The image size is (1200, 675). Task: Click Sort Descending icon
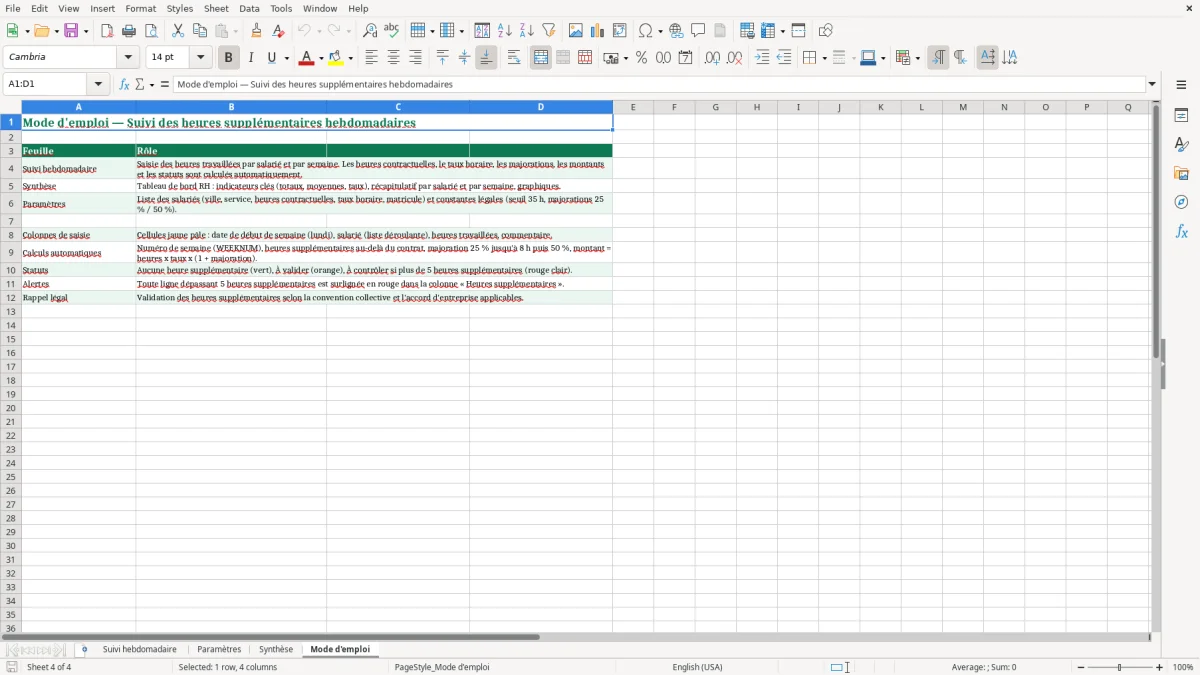[x=527, y=31]
